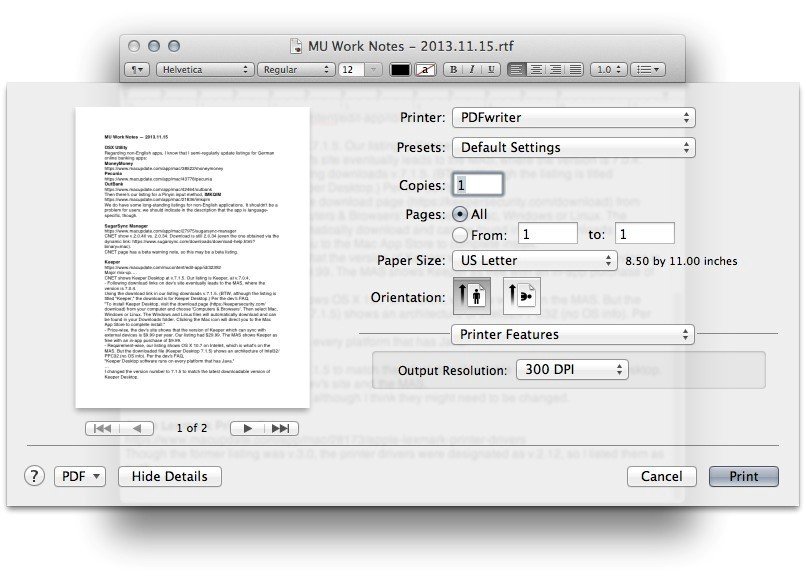Select landscape orientation icon
Image resolution: width=806 pixels, height=582 pixels.
521,296
